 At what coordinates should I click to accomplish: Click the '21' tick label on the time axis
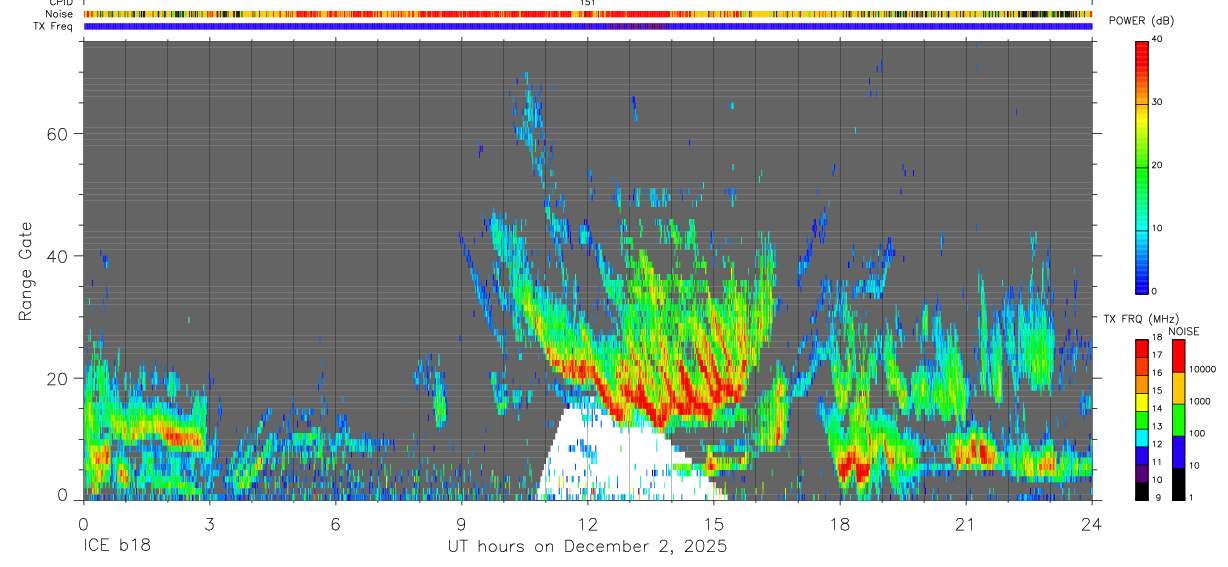click(965, 524)
